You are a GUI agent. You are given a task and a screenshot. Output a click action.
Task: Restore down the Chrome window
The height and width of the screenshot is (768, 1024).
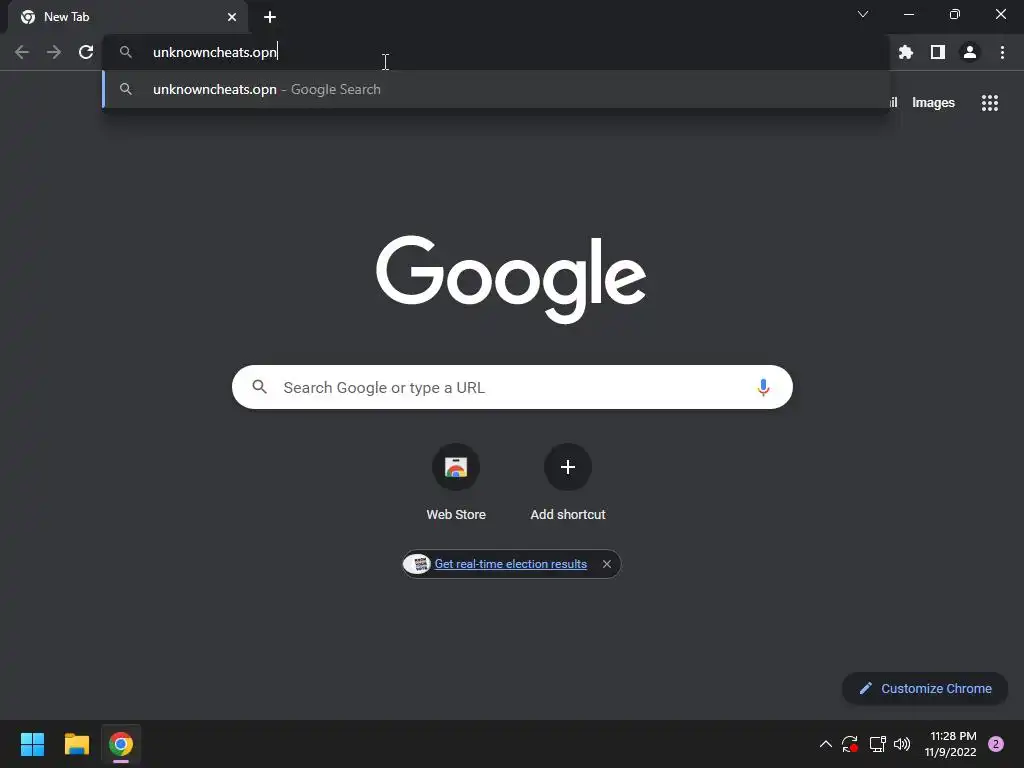click(x=955, y=14)
